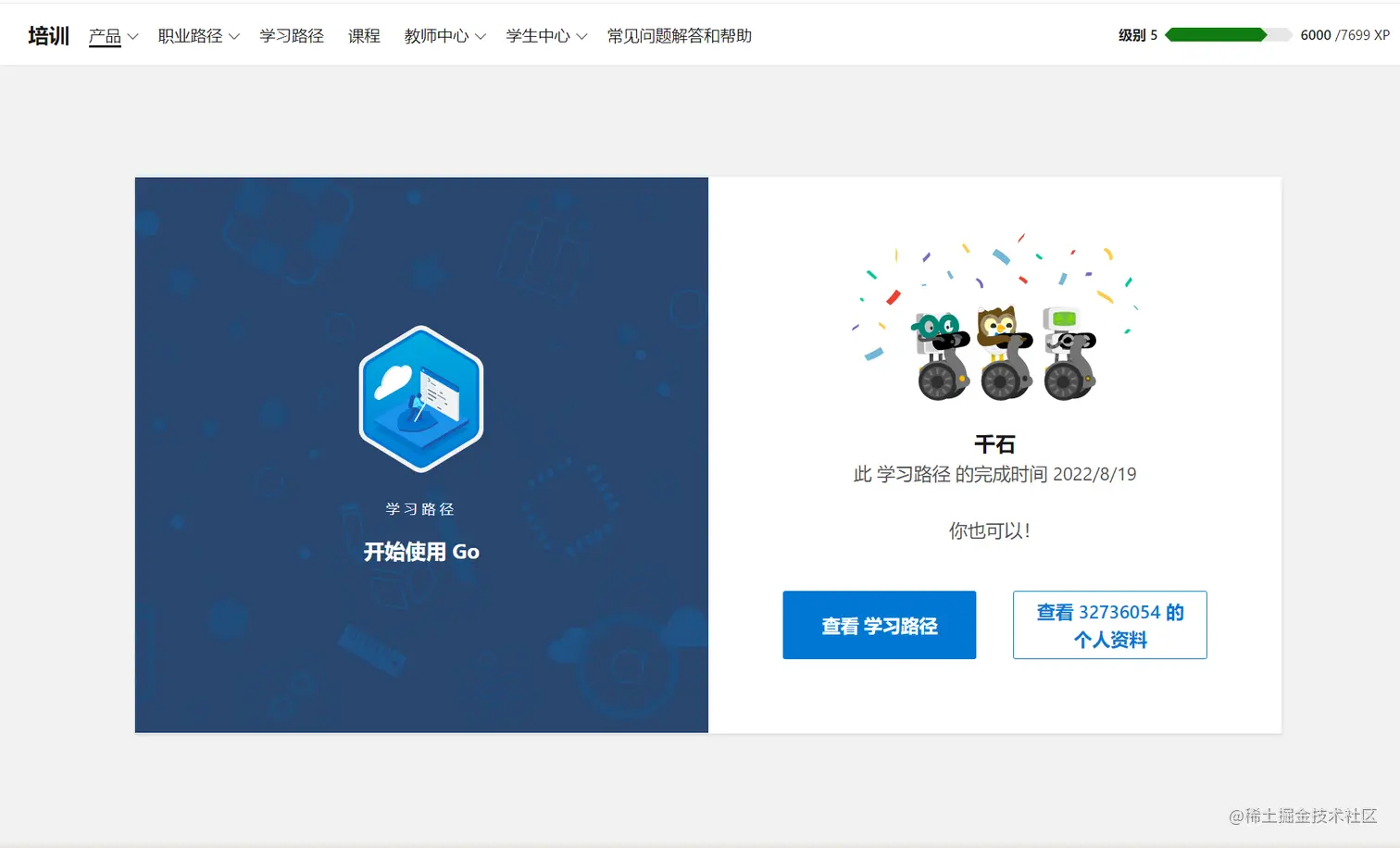This screenshot has width=1400, height=848.
Task: Click the 培训 site title
Action: [x=48, y=36]
